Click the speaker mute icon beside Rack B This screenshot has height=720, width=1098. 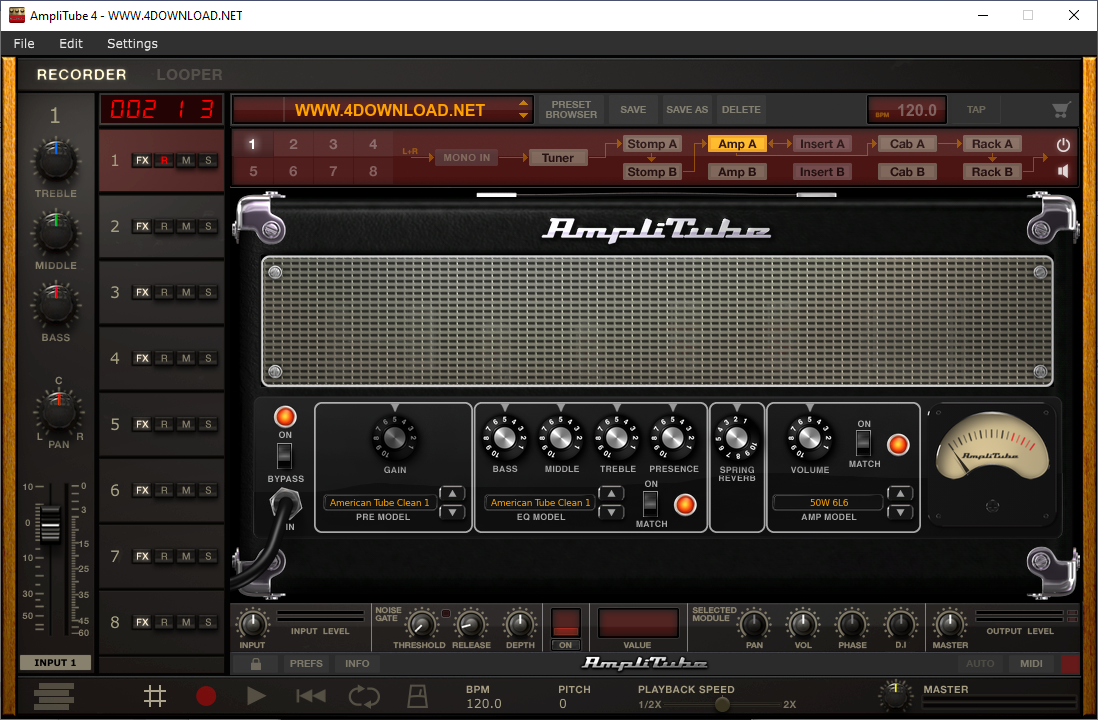point(1063,172)
